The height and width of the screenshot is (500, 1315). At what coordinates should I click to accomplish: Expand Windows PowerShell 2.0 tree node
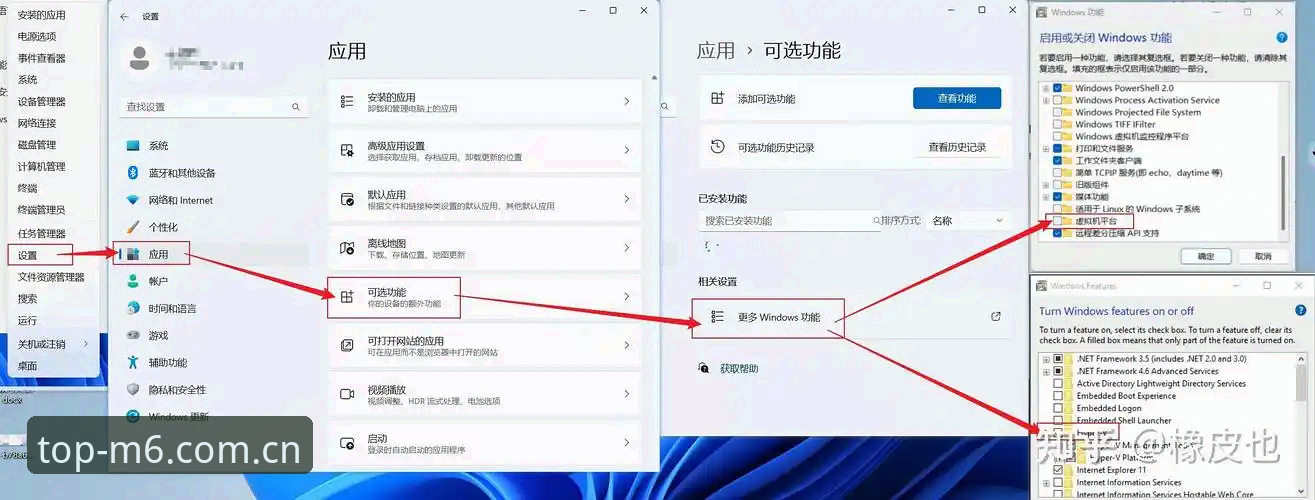1046,88
